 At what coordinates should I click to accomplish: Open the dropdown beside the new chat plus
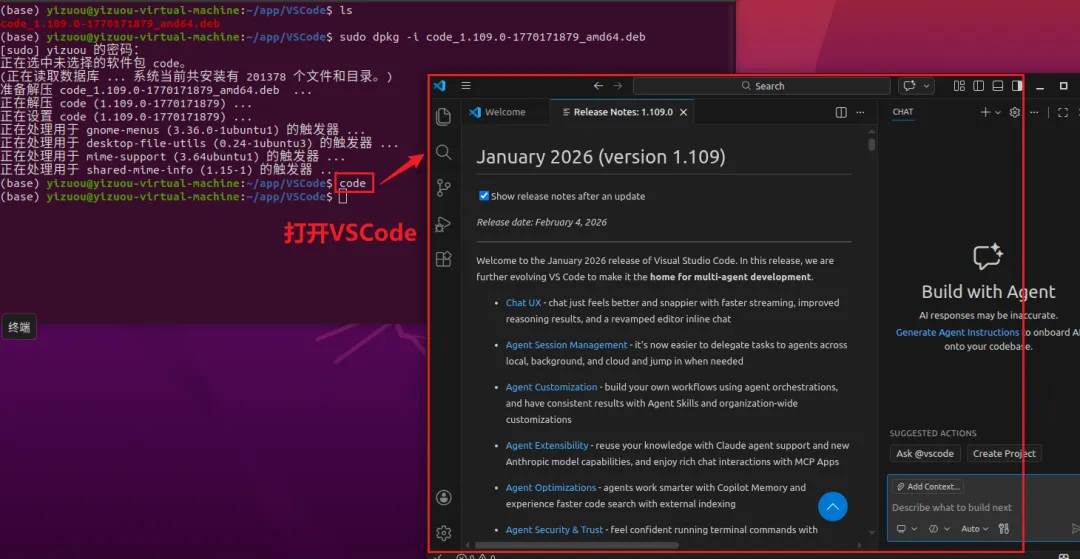[x=997, y=112]
